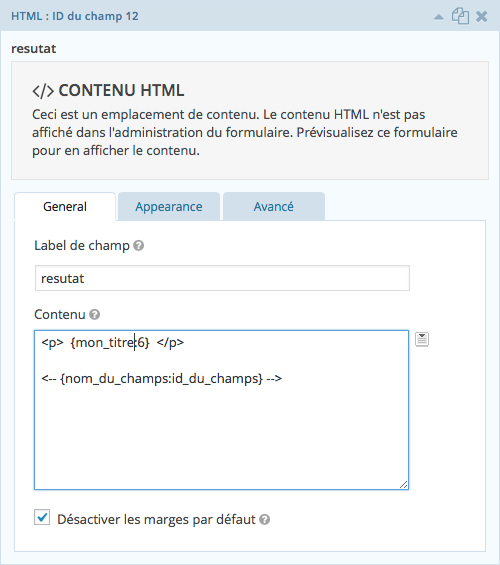Click the code brackets icon beside CONTENU HTML

tap(43, 91)
